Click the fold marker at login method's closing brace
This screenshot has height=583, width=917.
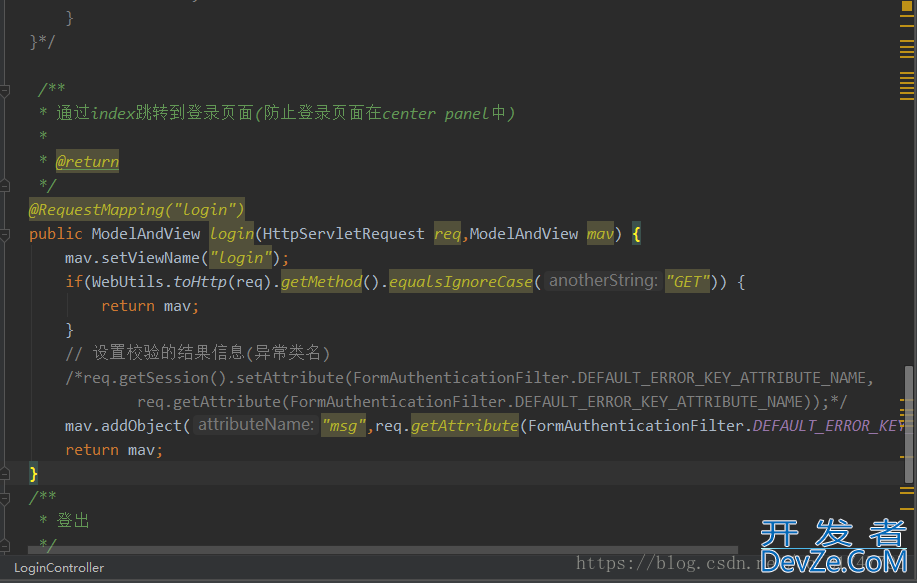(x=6, y=474)
